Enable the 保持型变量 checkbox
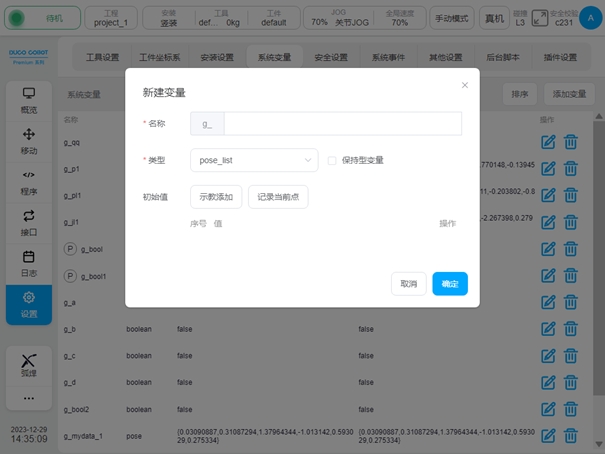 coord(332,160)
